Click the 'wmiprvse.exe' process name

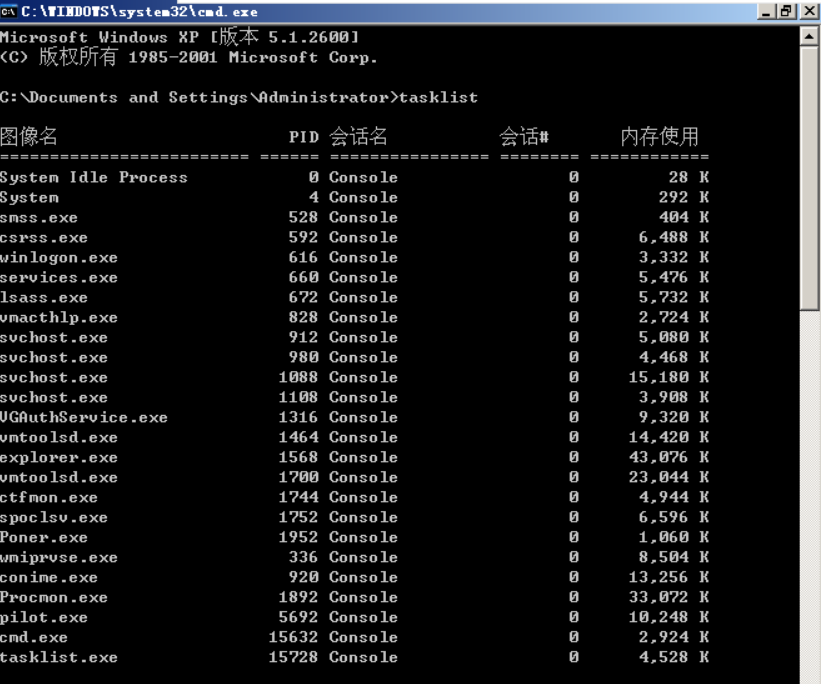point(59,557)
